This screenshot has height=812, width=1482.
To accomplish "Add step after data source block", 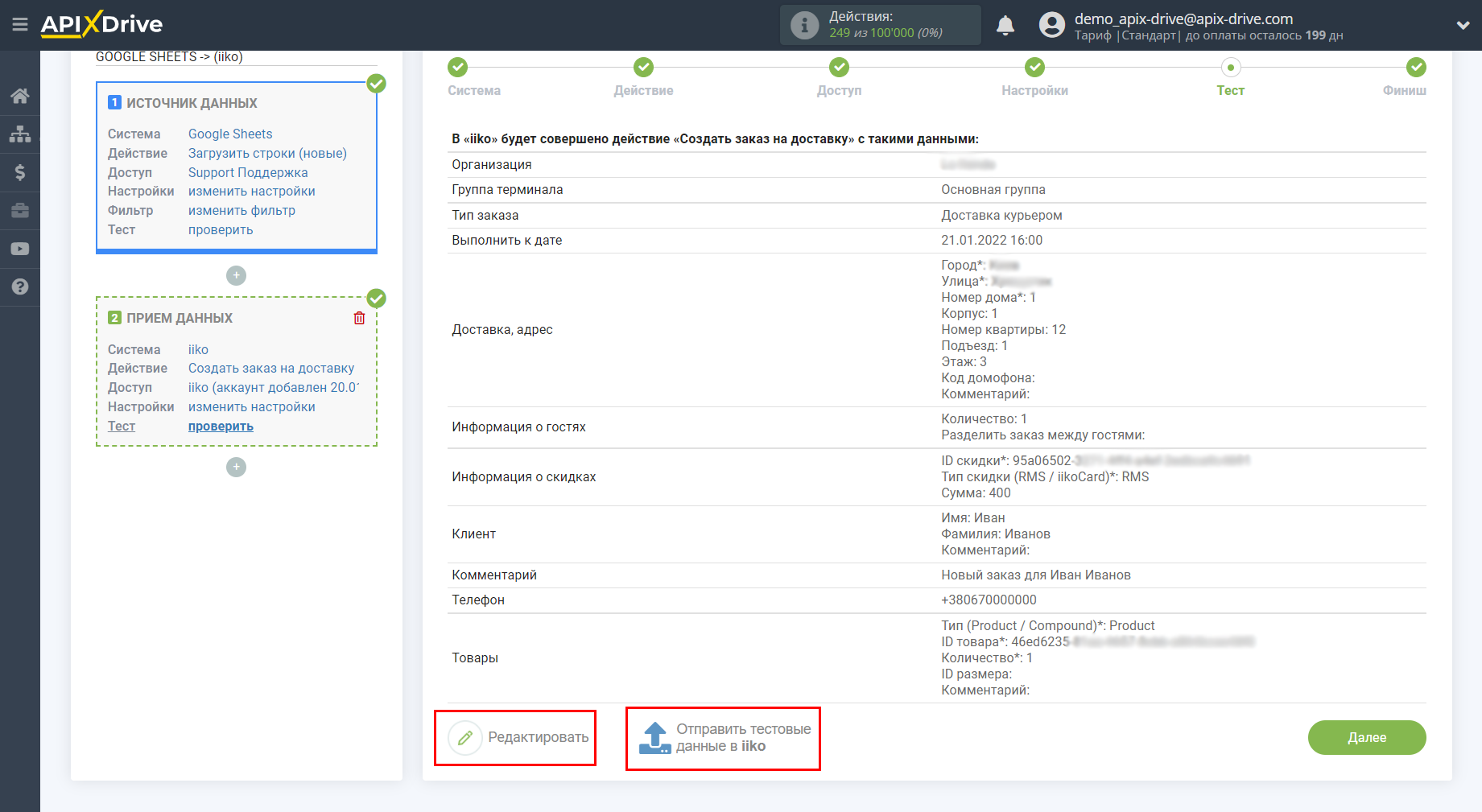I will 236,275.
